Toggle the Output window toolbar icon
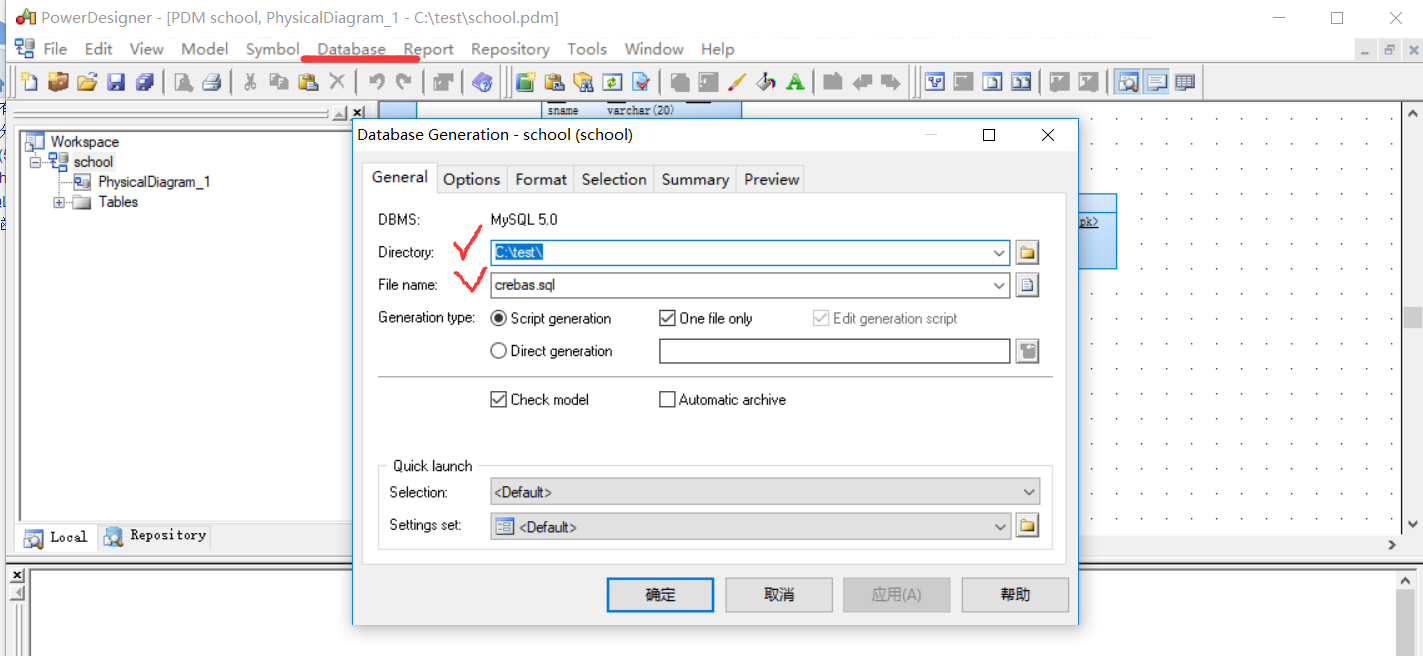The height and width of the screenshot is (656, 1423). point(1156,82)
